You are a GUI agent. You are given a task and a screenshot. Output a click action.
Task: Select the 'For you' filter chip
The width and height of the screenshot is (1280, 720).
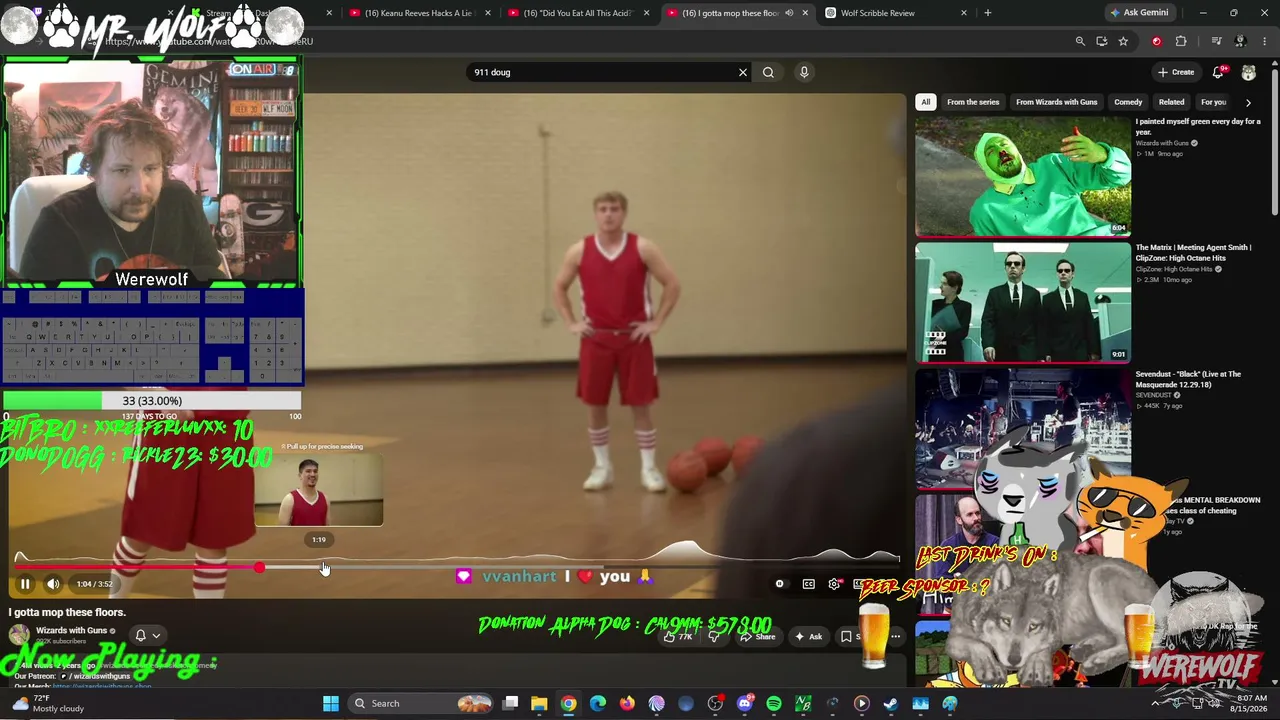point(1213,102)
